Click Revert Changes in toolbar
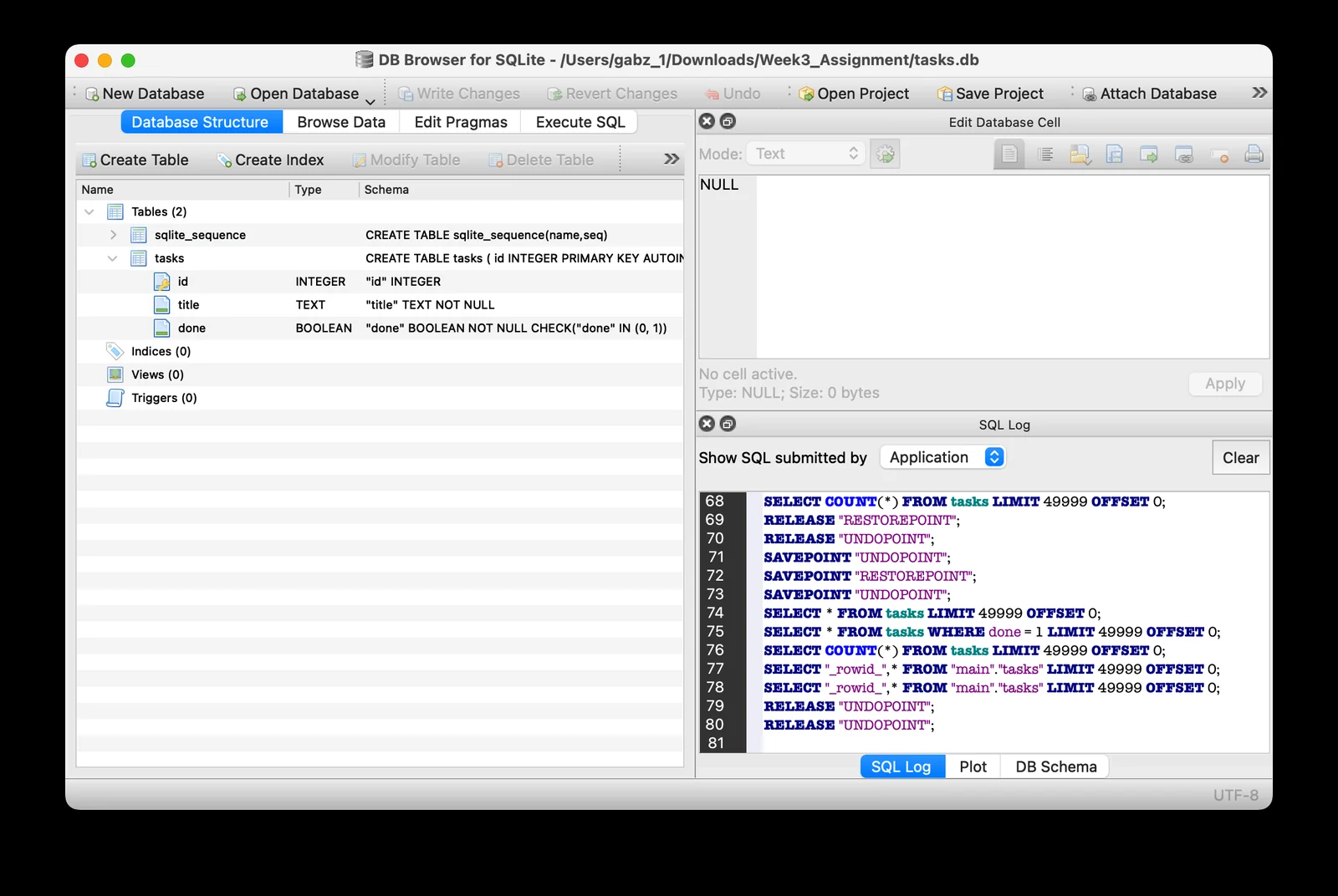 point(612,94)
